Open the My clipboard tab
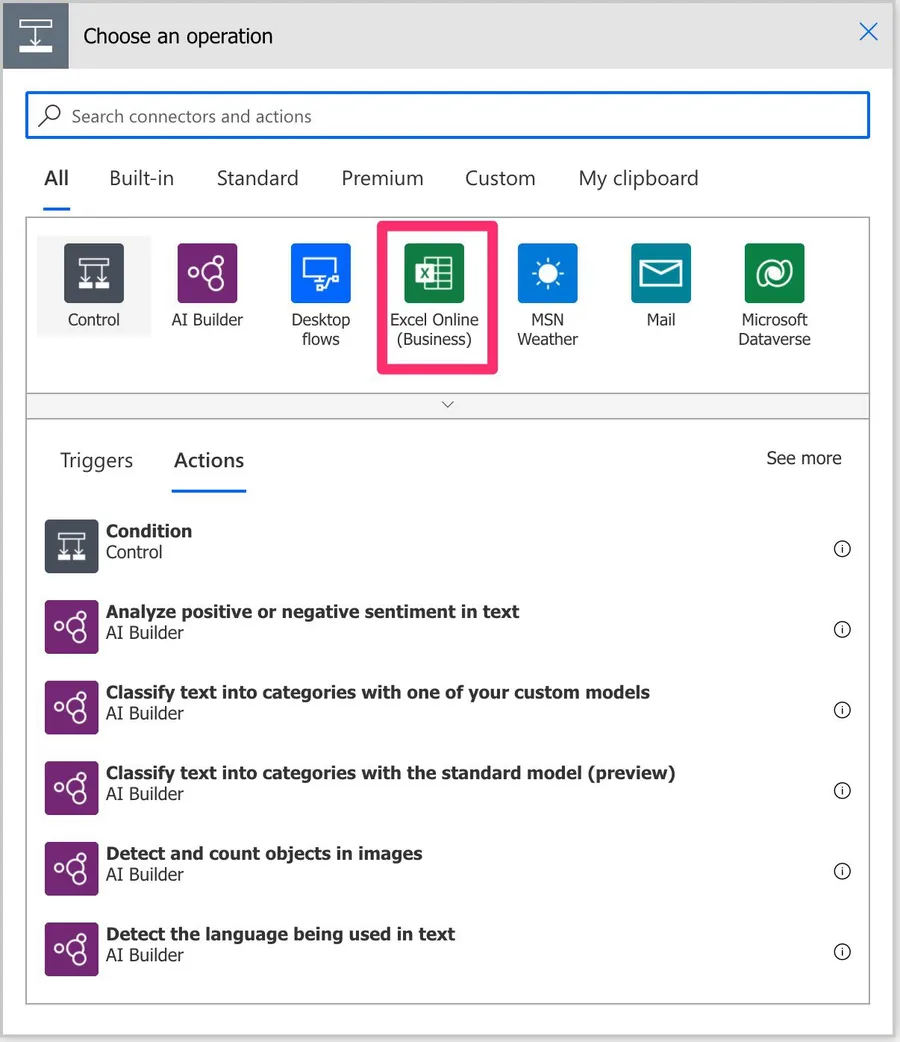900x1042 pixels. tap(638, 179)
